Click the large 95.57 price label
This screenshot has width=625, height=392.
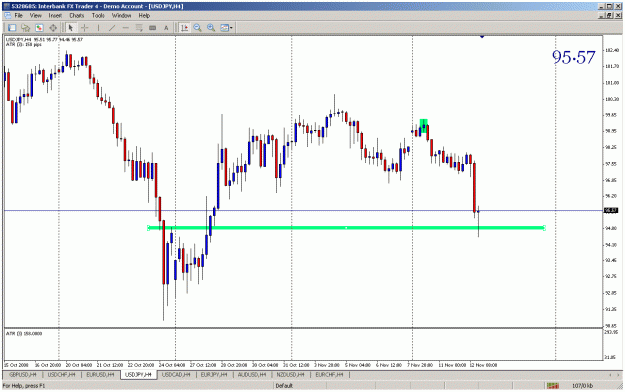pos(574,57)
